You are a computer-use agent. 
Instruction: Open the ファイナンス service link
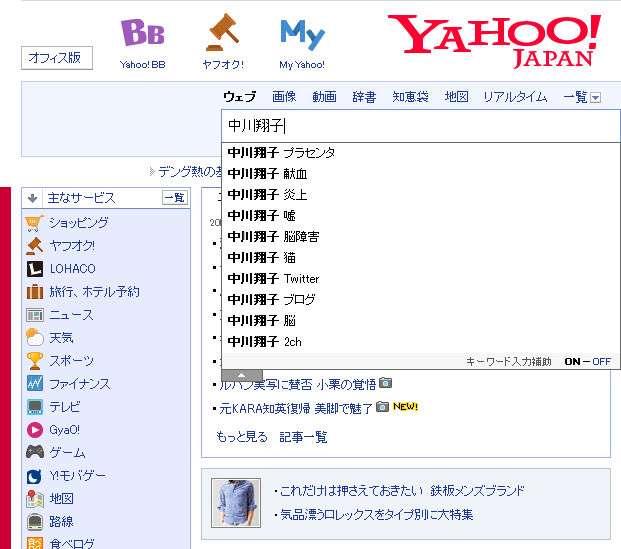tap(80, 384)
